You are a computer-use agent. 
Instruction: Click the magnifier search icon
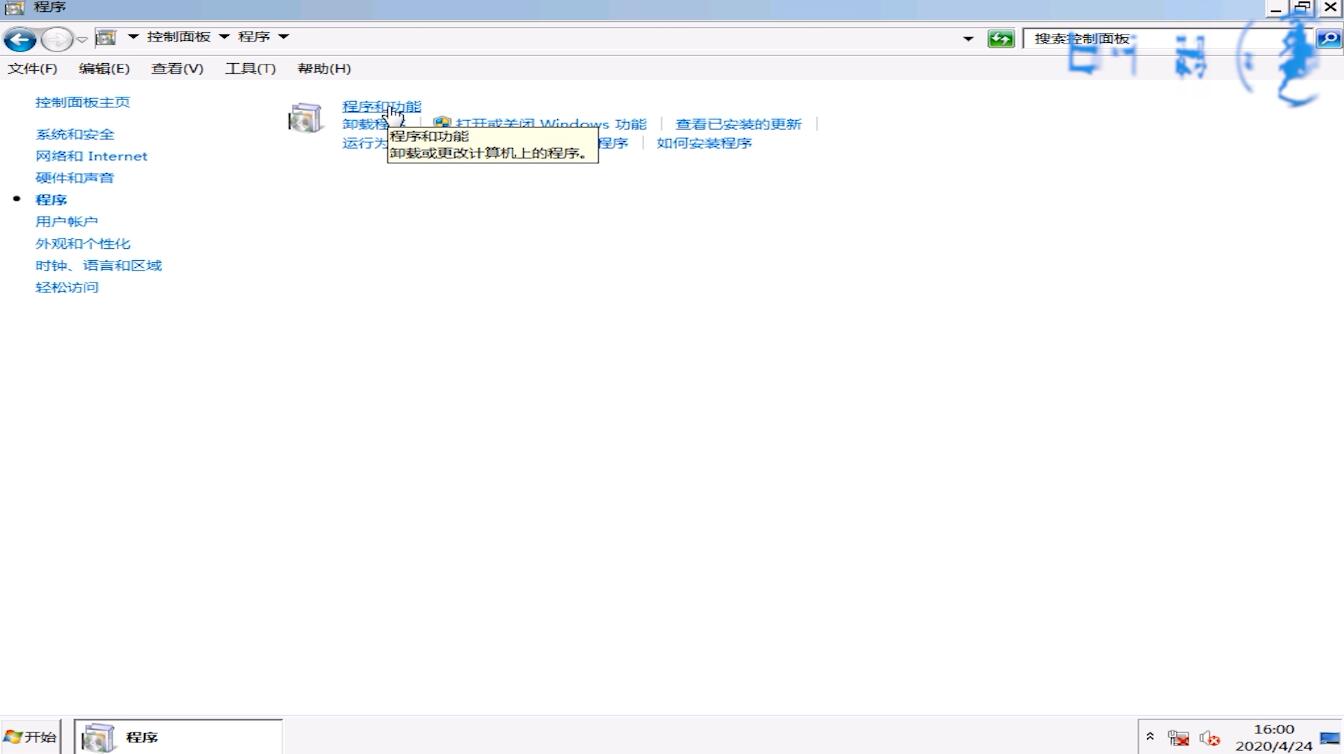click(x=1329, y=39)
